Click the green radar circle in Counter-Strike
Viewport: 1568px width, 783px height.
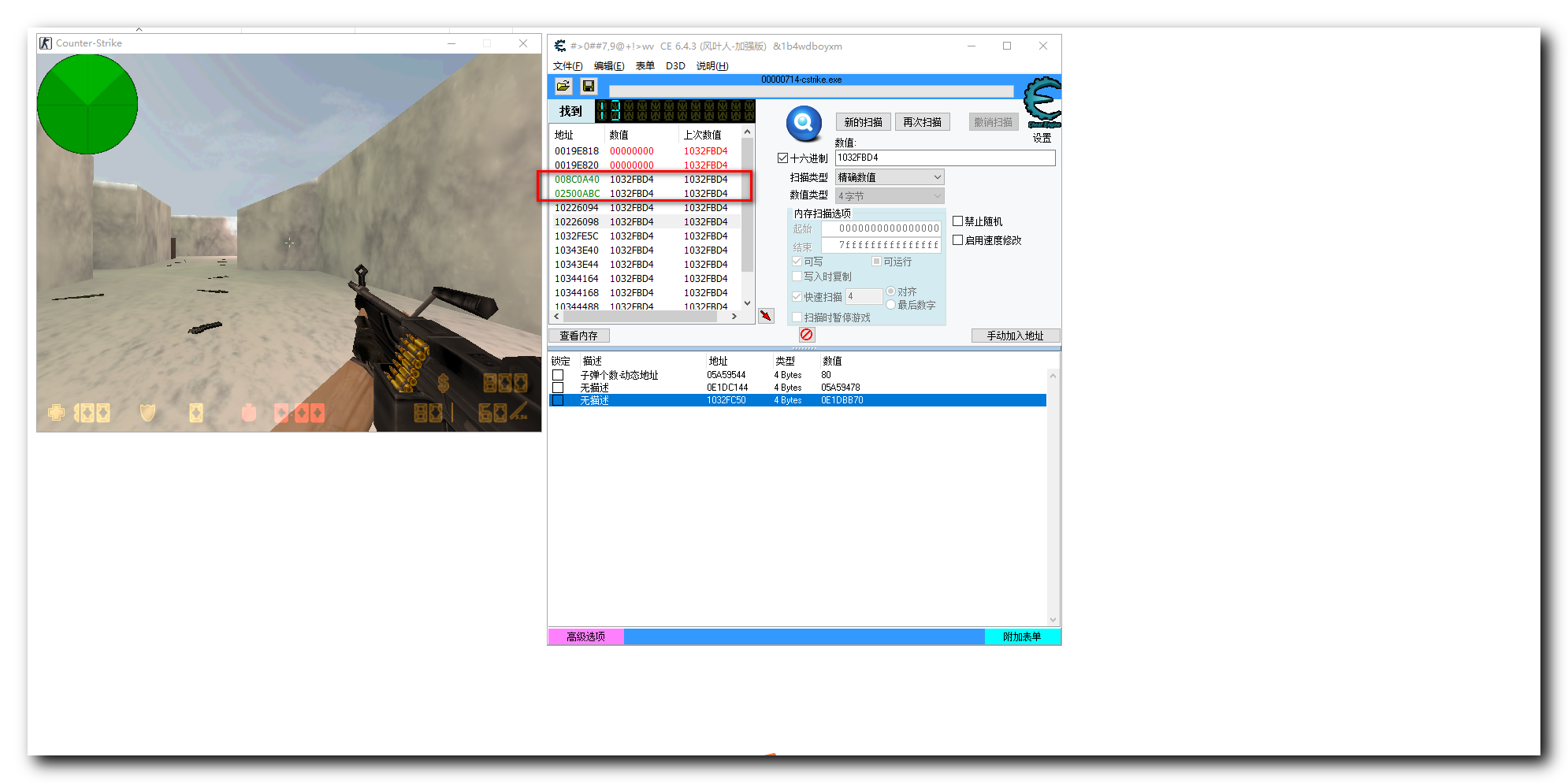click(x=87, y=104)
